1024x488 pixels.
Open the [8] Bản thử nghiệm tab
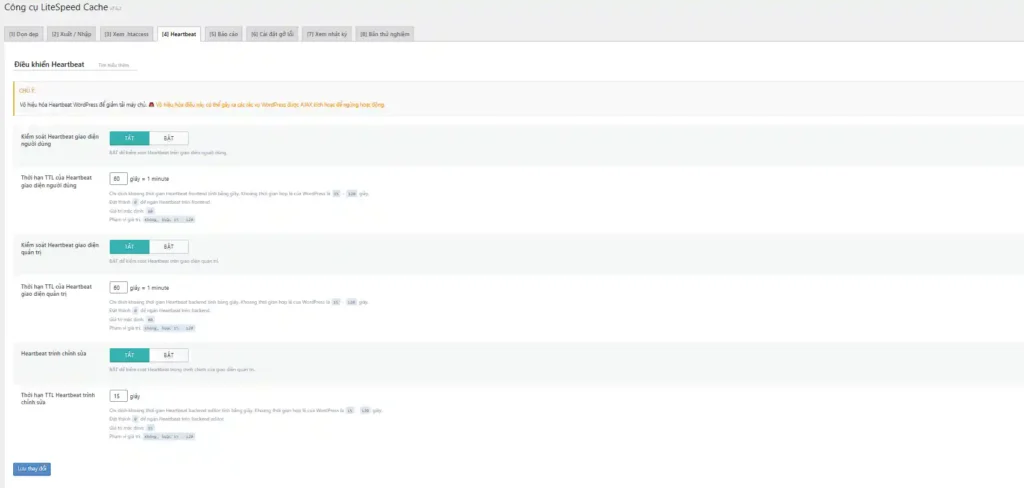(385, 34)
